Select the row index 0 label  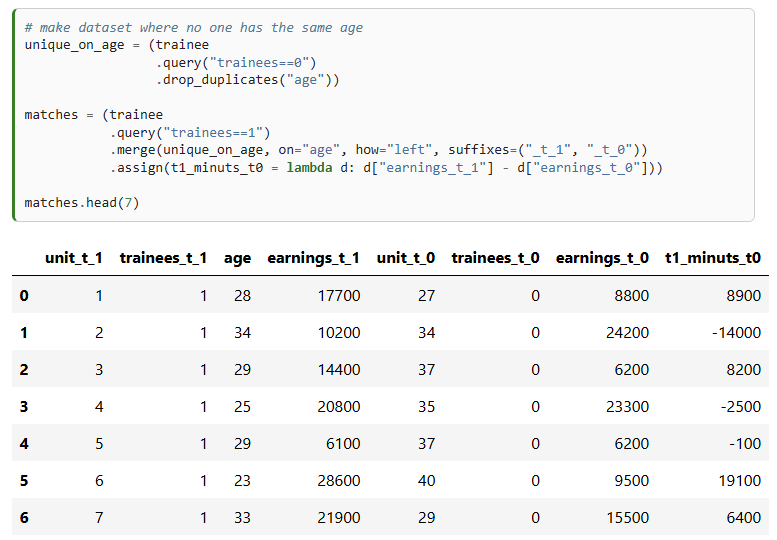pyautogui.click(x=24, y=296)
